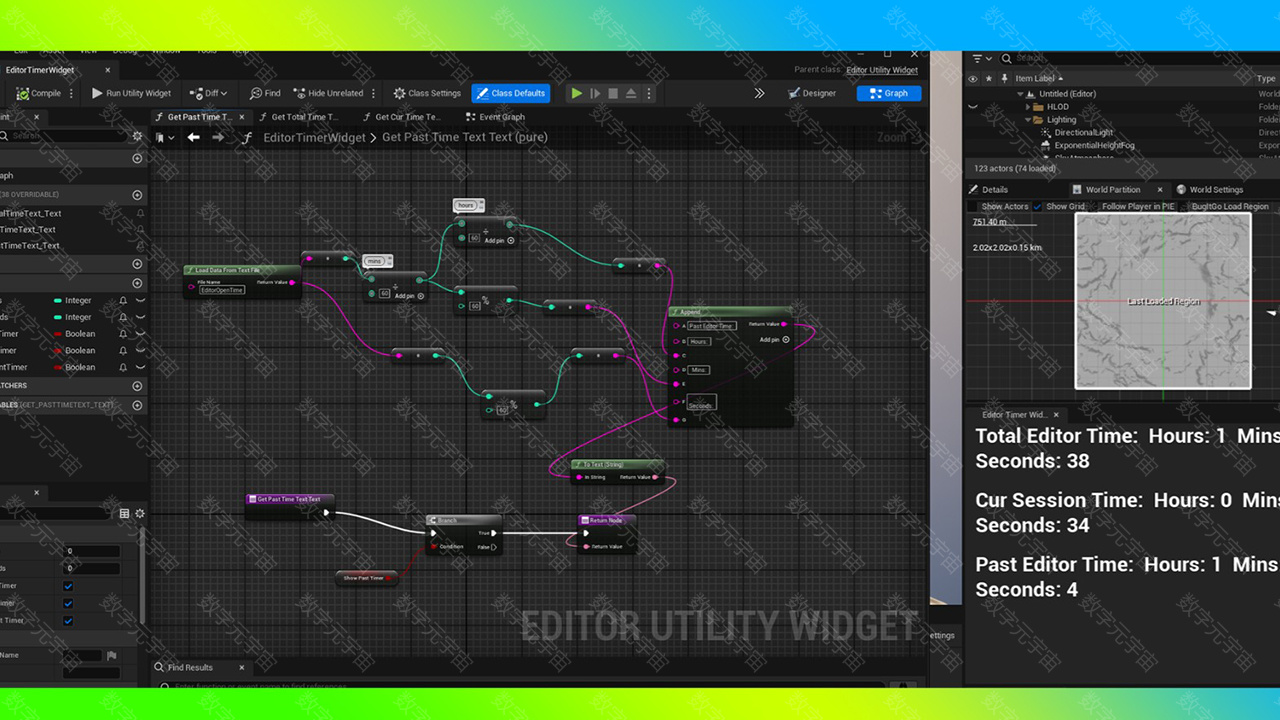1280x720 pixels.
Task: Click the Eject icon in toolbar
Action: click(x=631, y=93)
